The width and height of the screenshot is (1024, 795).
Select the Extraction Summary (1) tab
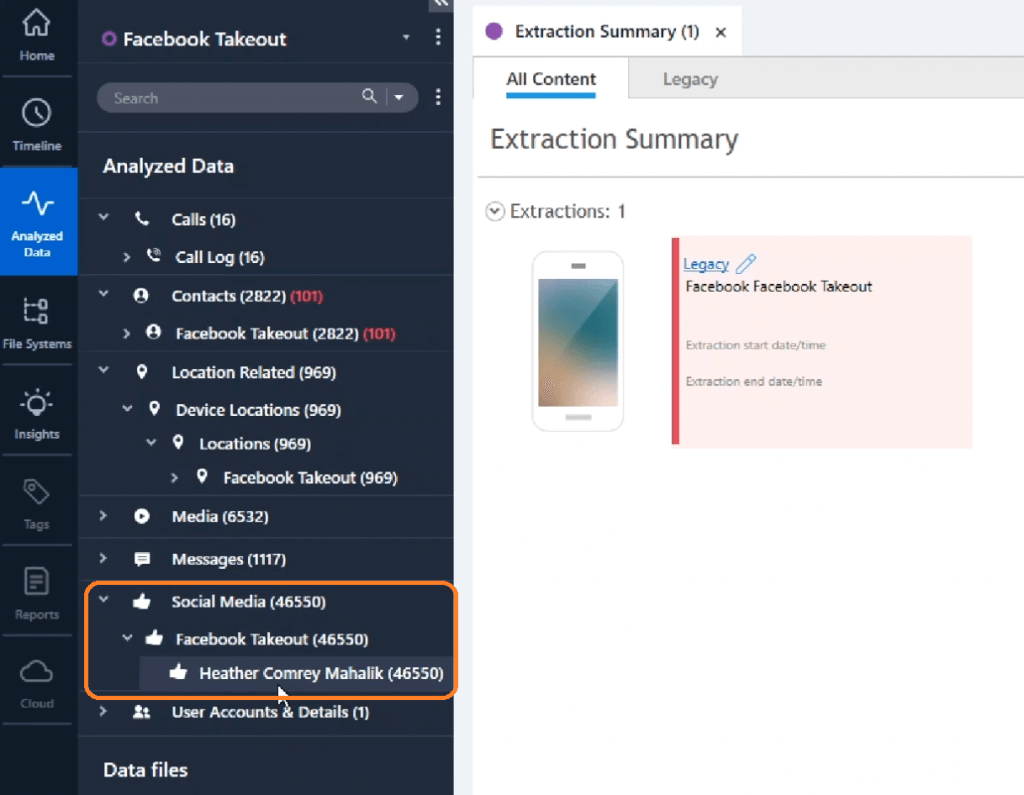coord(607,31)
